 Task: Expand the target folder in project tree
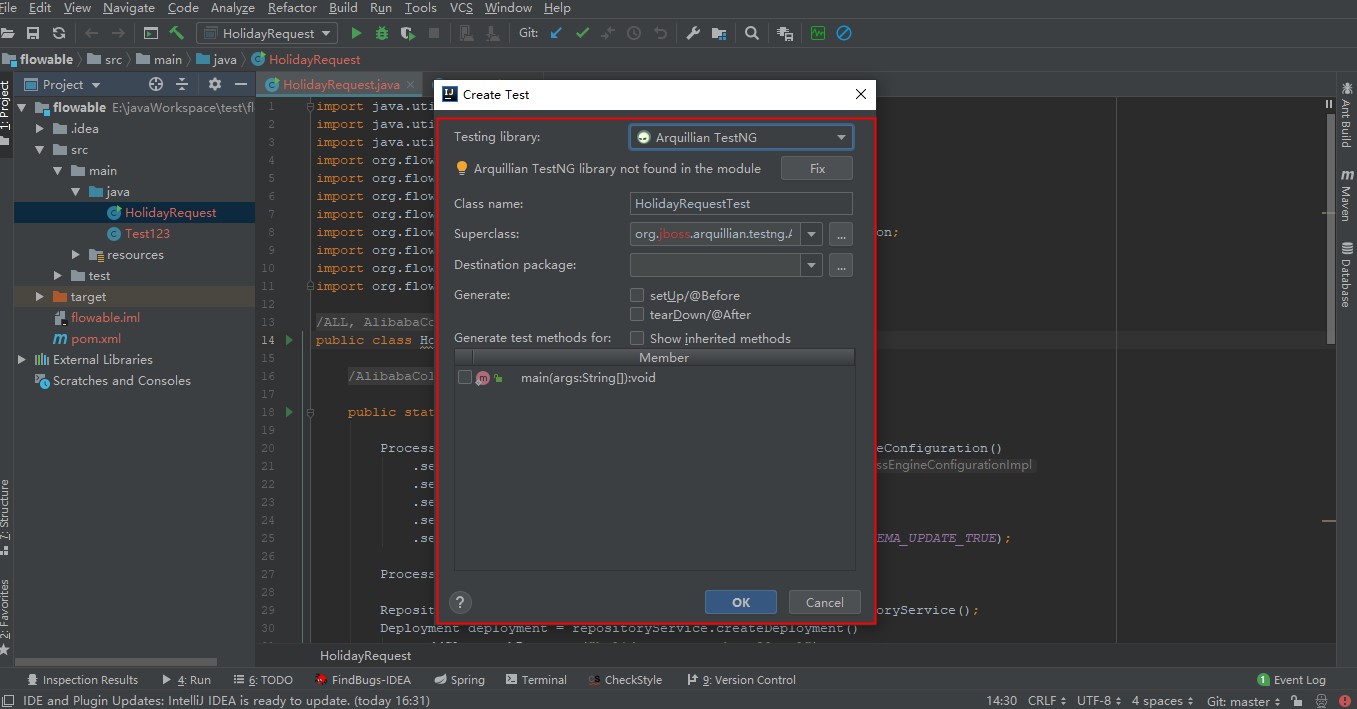40,297
